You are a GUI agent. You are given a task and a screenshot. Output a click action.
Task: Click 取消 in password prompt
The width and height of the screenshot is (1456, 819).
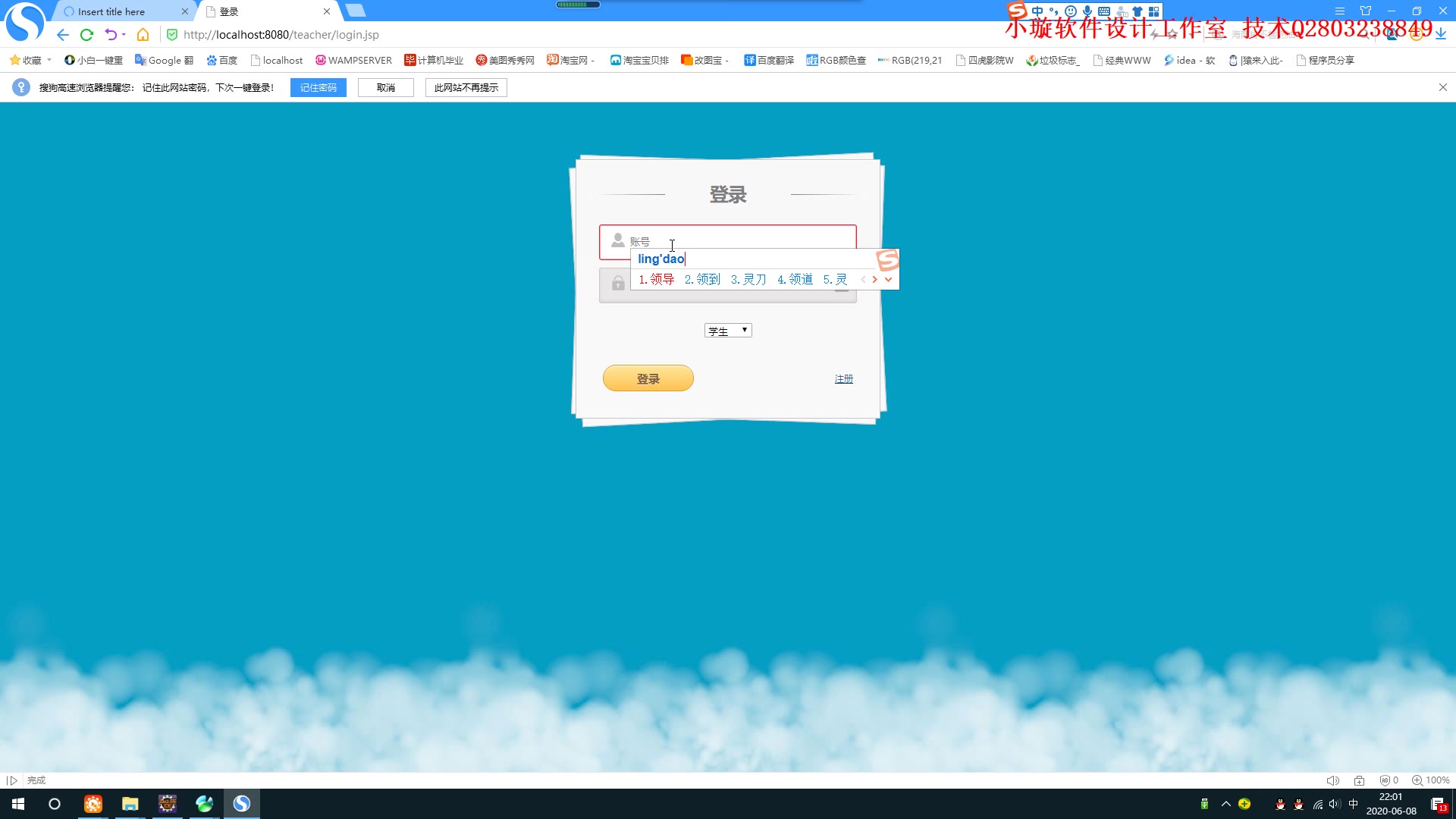[x=386, y=88]
